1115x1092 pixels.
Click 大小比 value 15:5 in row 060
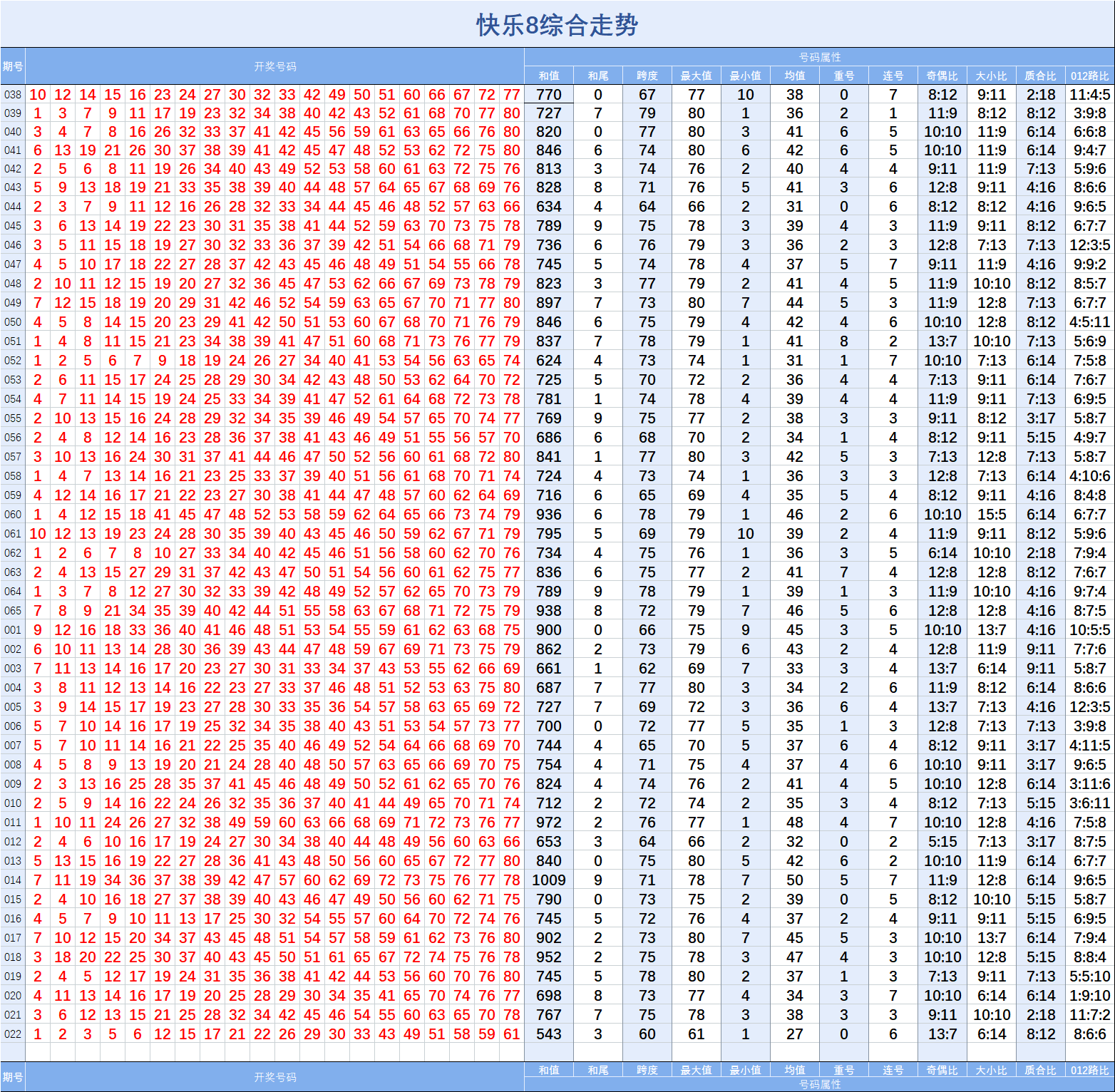(x=992, y=515)
